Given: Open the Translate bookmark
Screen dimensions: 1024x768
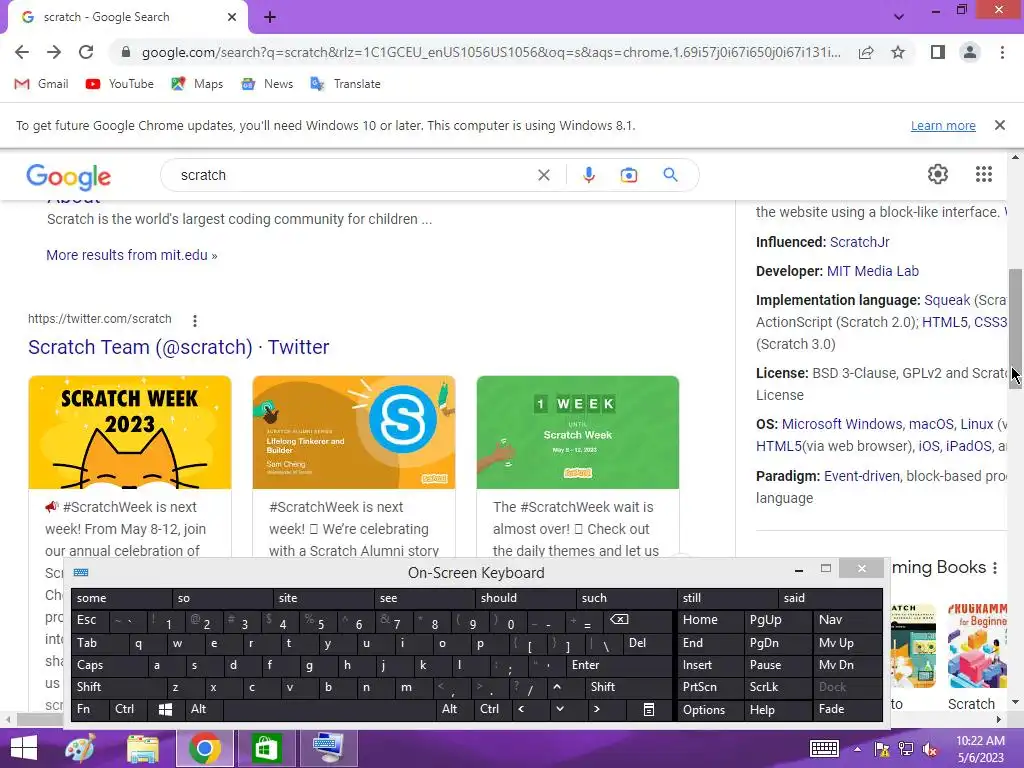Looking at the screenshot, I should click(345, 84).
